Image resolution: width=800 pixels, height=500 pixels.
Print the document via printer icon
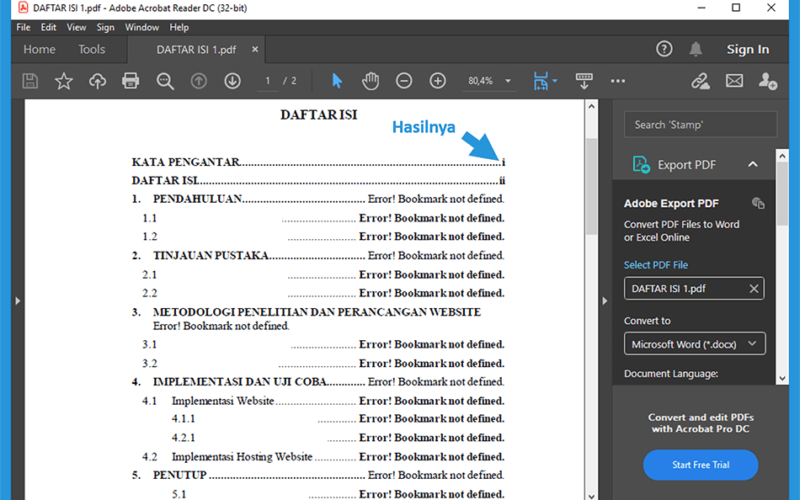[131, 81]
